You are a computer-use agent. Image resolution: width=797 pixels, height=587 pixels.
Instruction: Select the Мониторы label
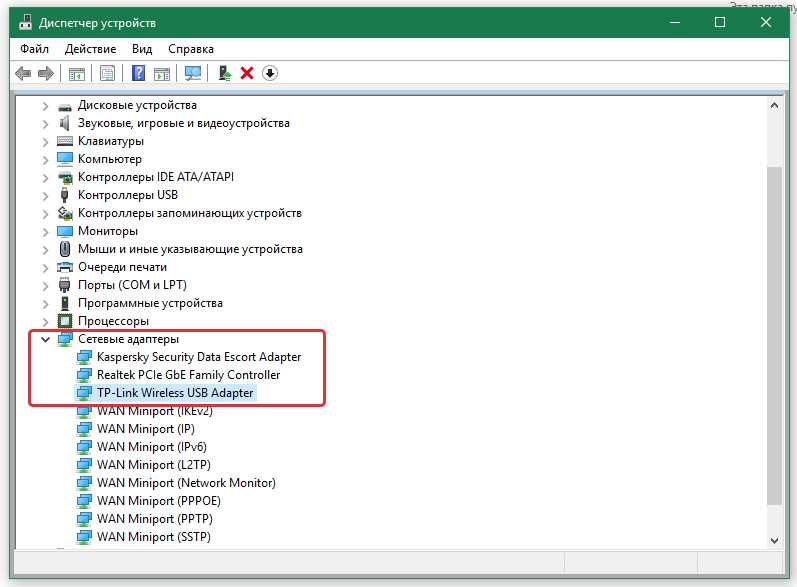click(x=108, y=231)
